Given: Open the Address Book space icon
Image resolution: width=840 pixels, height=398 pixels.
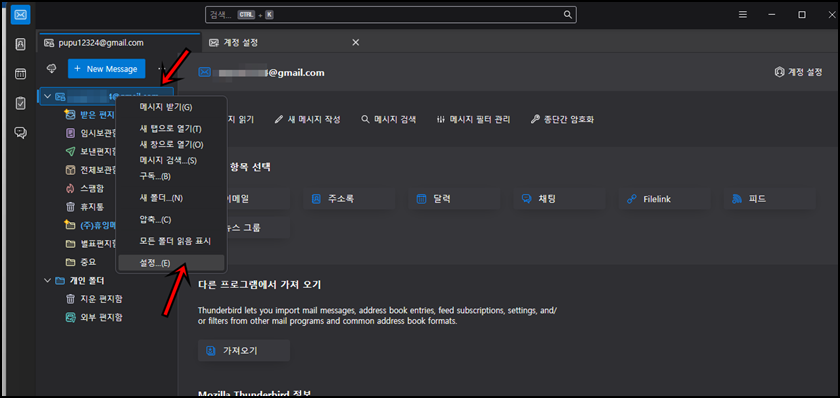Looking at the screenshot, I should pyautogui.click(x=20, y=44).
